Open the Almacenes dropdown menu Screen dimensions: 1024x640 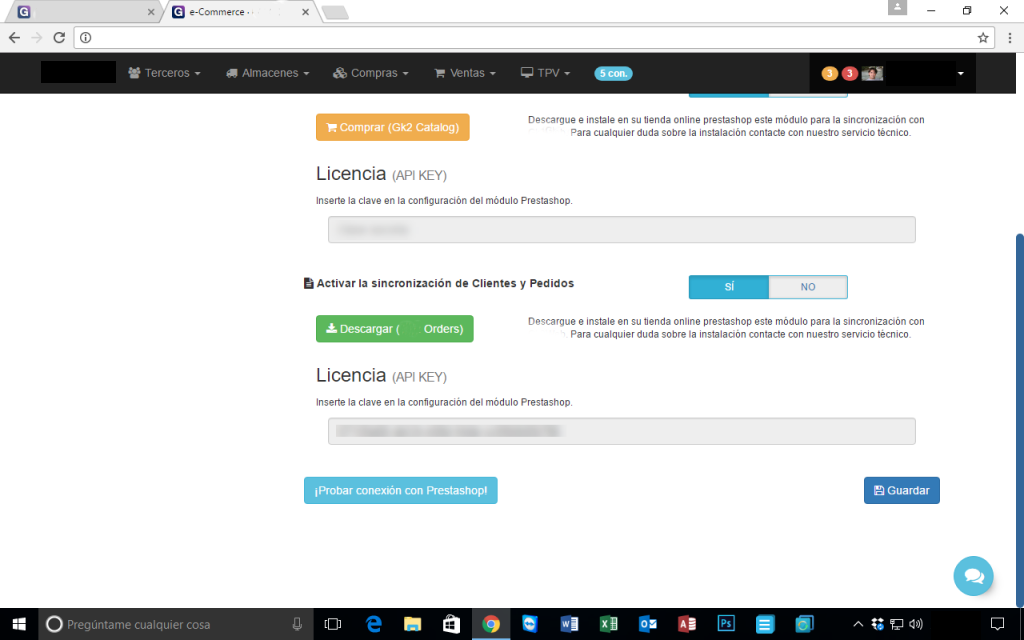[x=267, y=73]
